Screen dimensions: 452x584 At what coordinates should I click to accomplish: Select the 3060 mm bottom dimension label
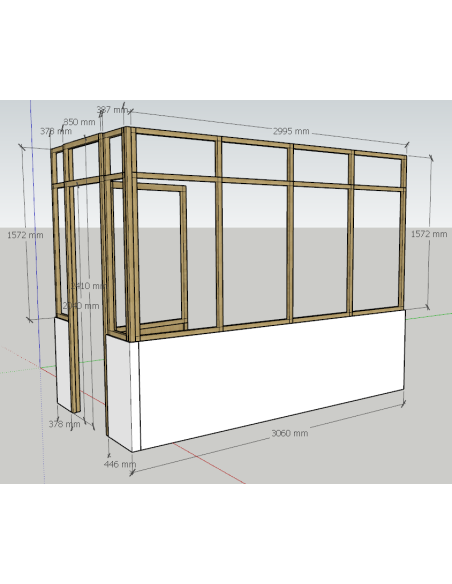pos(289,433)
